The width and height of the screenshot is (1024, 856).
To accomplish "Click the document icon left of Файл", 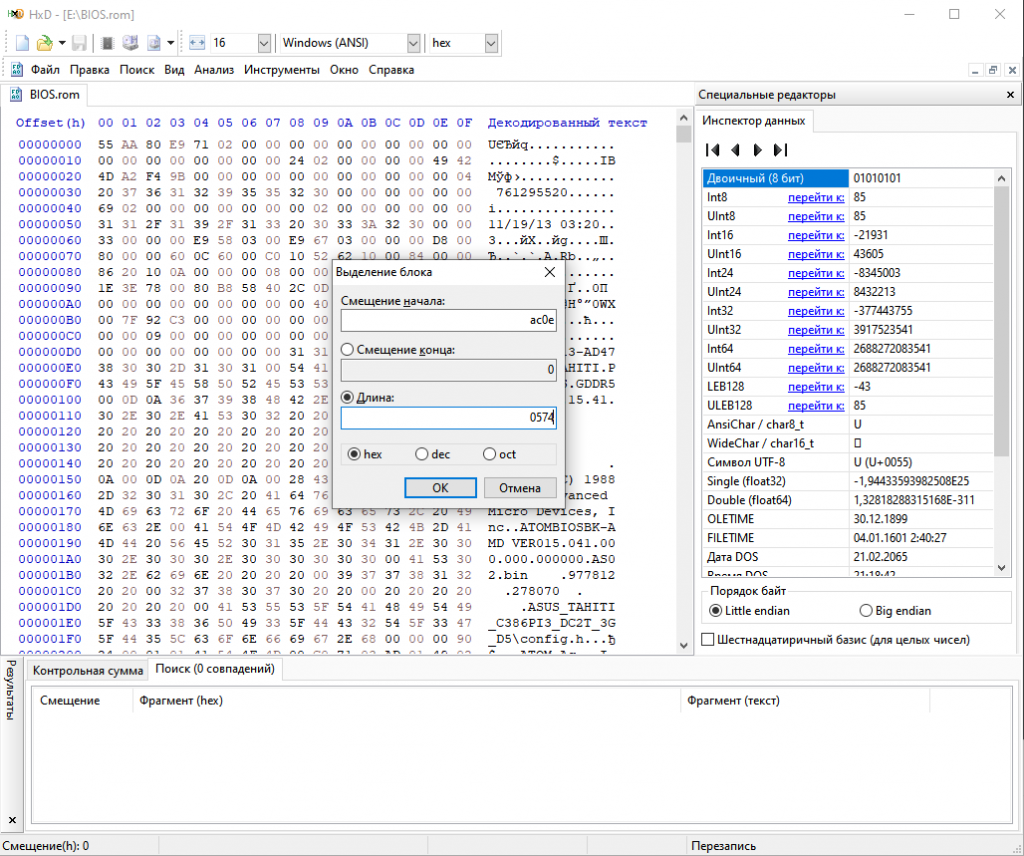I will [x=16, y=70].
